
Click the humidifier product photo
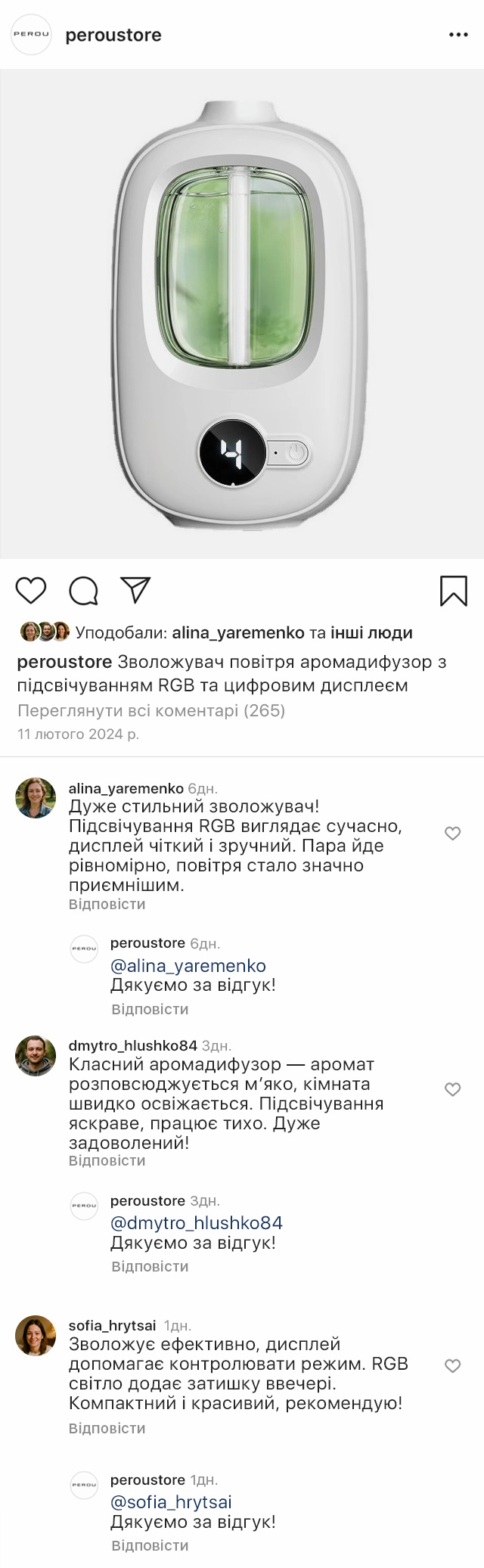click(x=242, y=314)
